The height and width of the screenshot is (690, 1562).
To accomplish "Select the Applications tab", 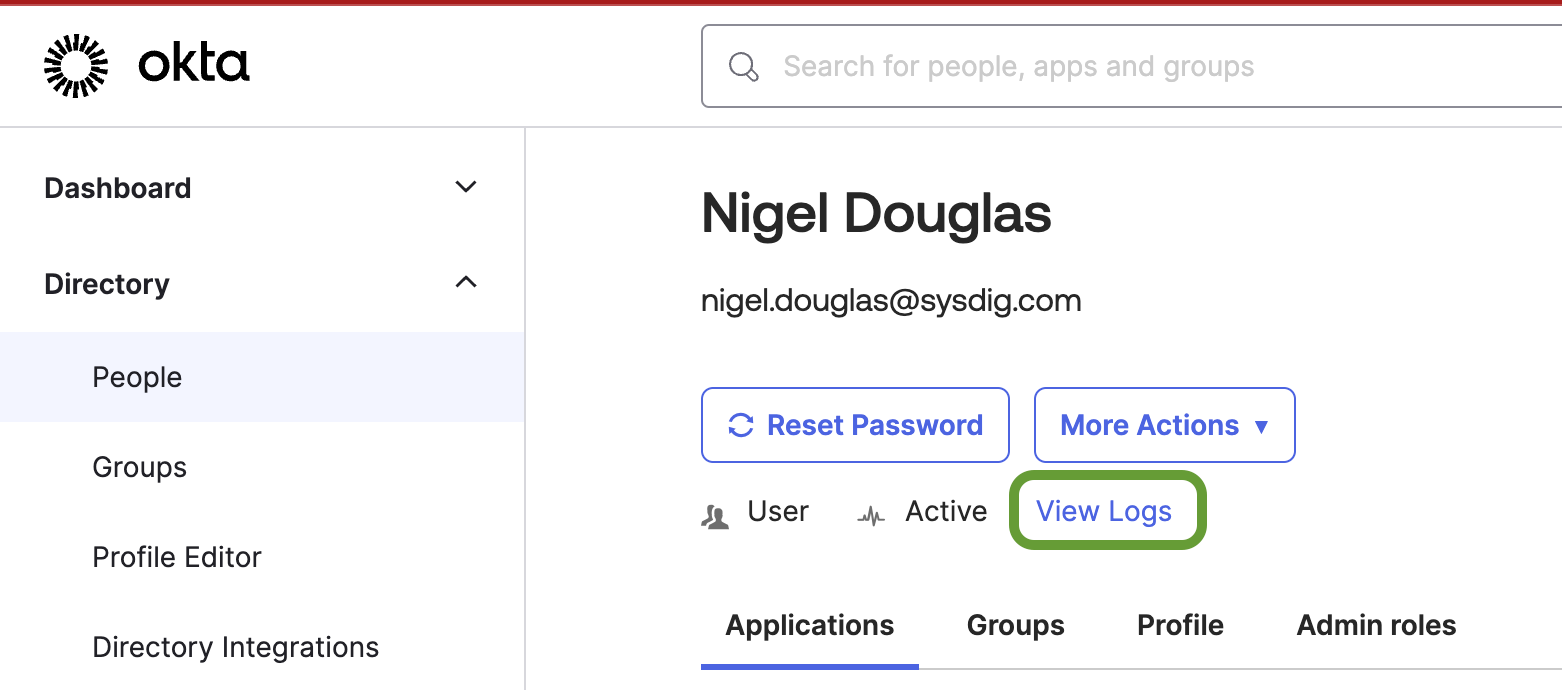I will 810,626.
